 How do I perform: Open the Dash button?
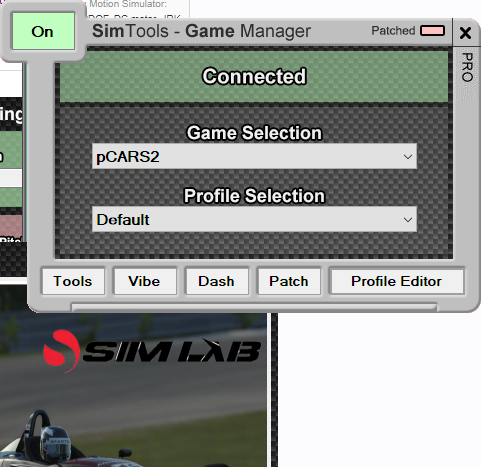pos(217,281)
